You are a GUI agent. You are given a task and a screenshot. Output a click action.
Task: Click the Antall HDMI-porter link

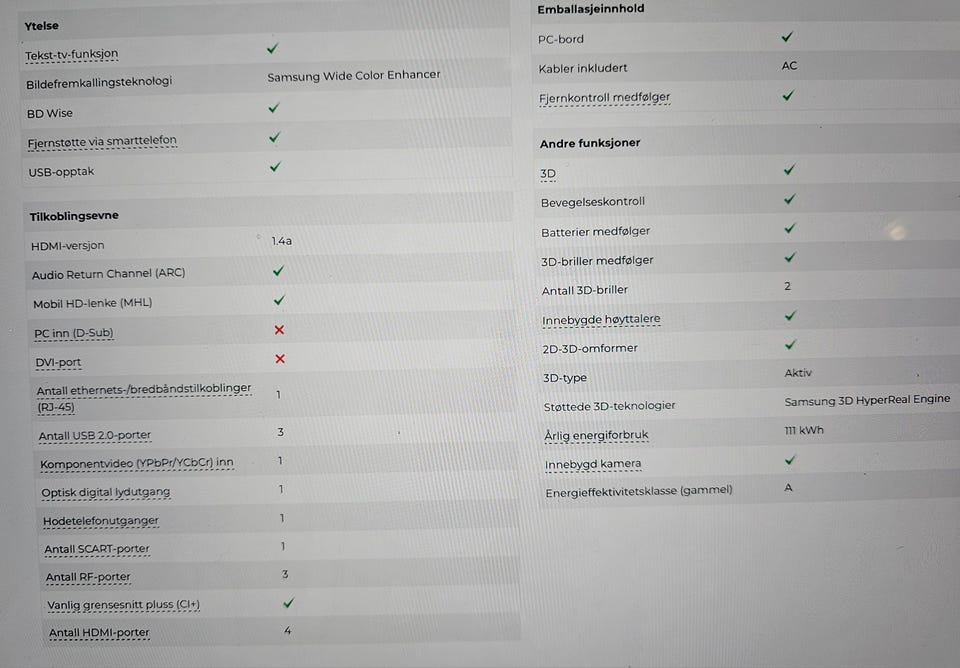pos(99,632)
